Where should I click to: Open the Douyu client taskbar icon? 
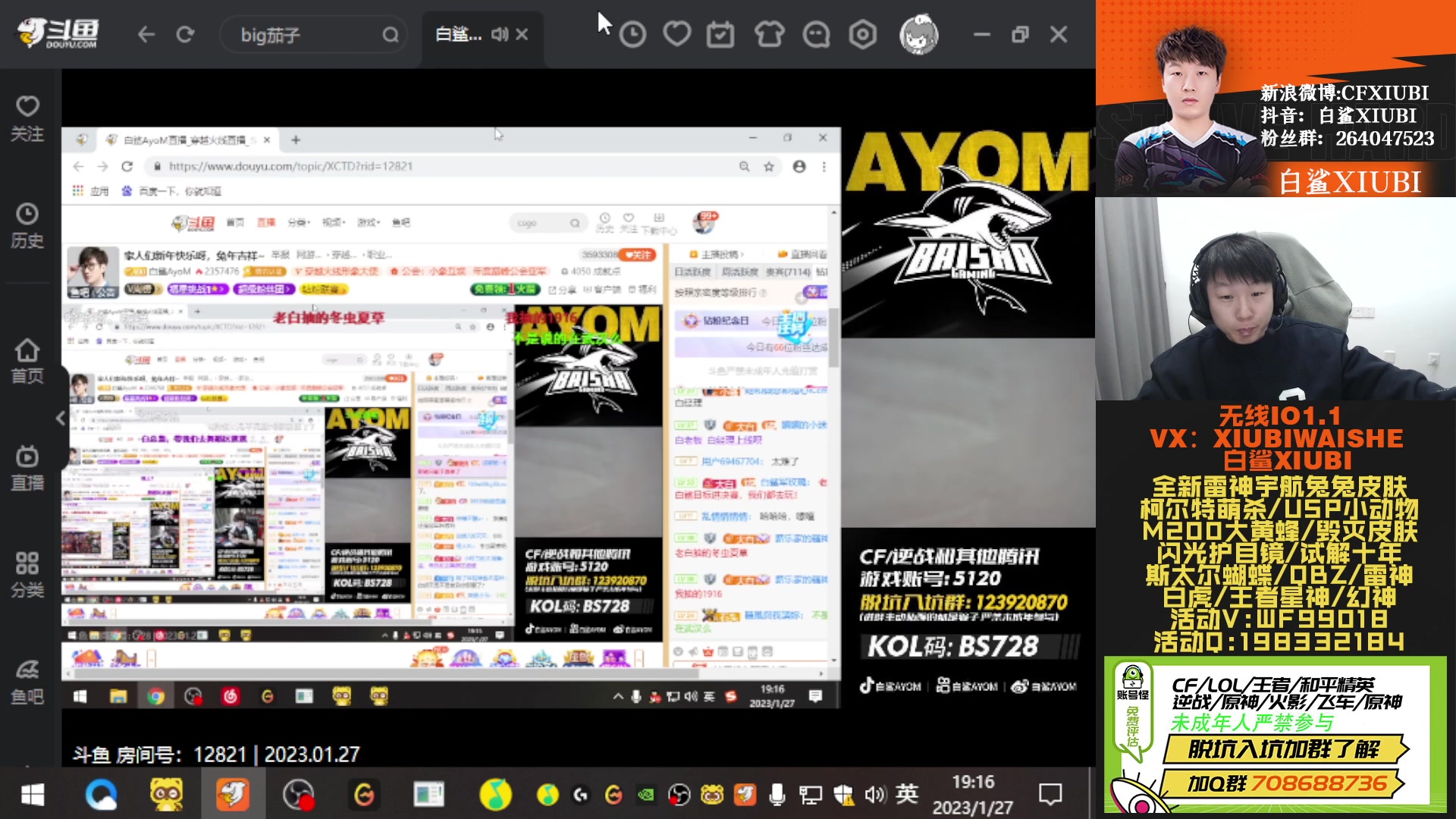tap(232, 795)
